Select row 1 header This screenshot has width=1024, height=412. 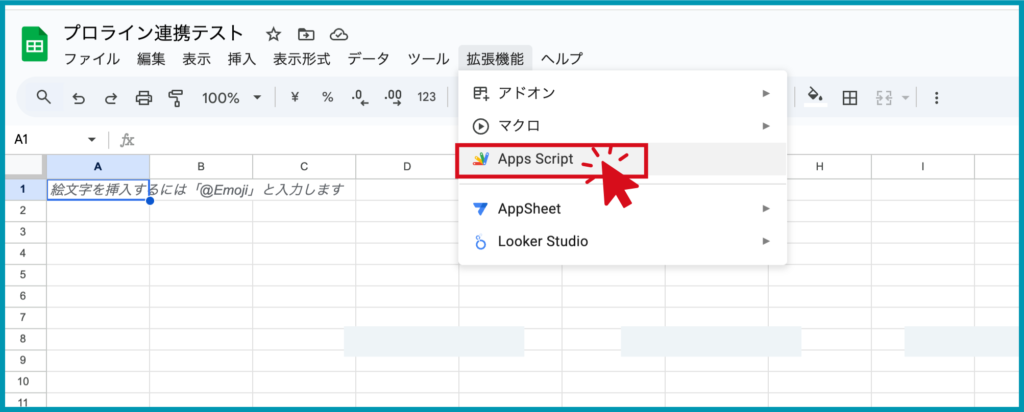[x=23, y=189]
